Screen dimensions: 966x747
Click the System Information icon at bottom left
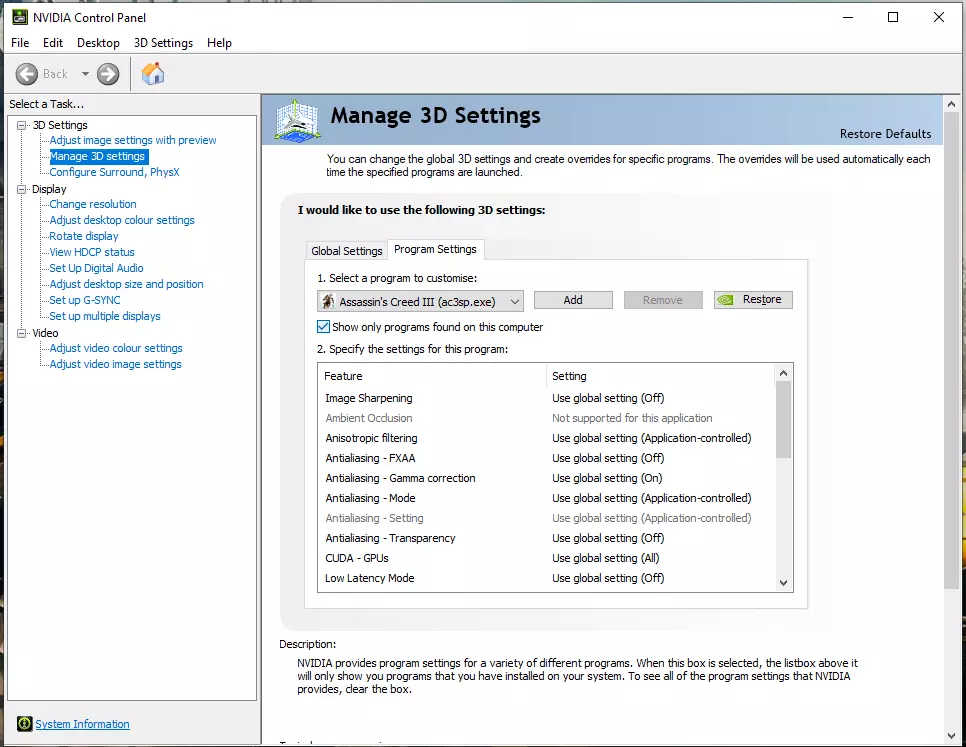(x=24, y=724)
